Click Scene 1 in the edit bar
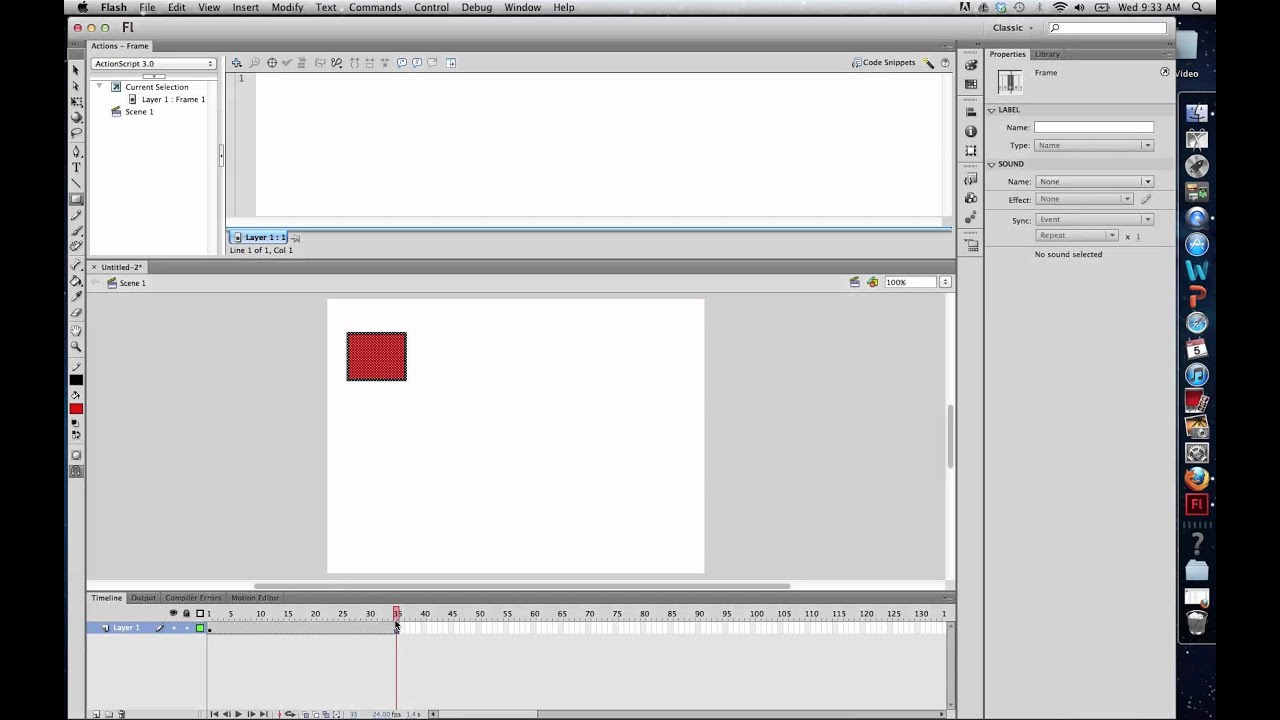 pos(126,283)
